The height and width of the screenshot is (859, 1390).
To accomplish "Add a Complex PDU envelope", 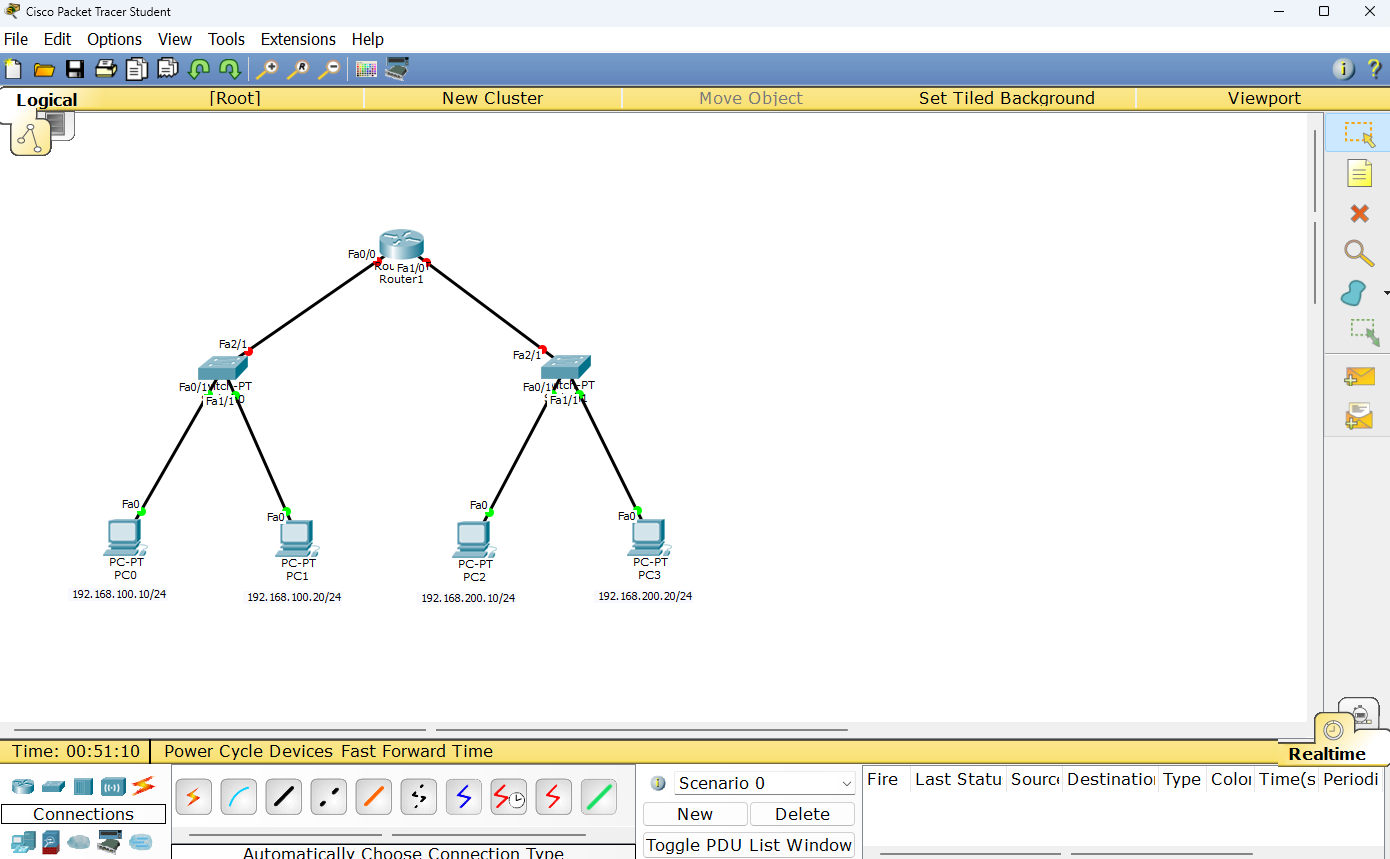I will pos(1359,415).
